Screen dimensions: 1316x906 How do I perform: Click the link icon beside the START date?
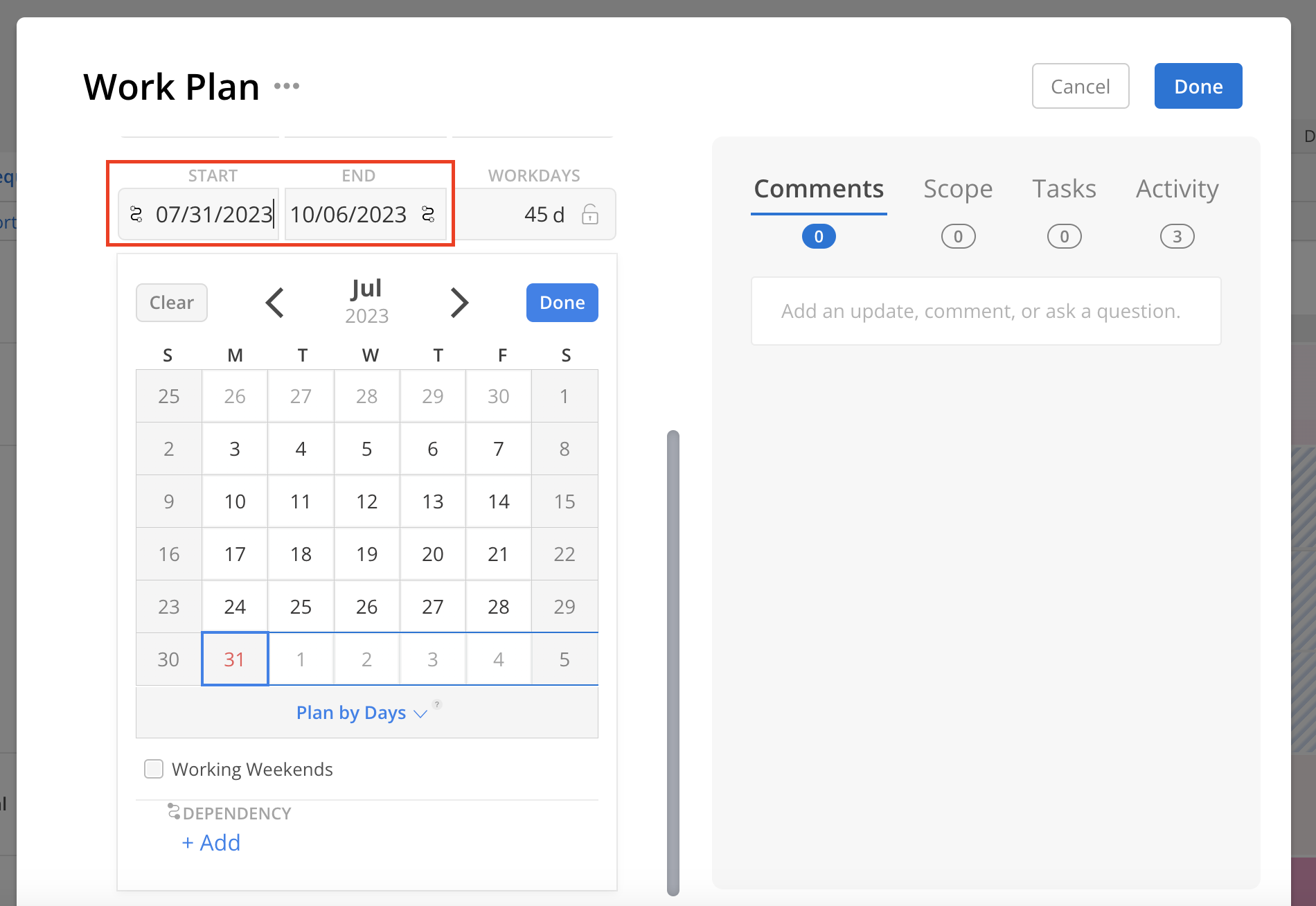[x=137, y=215]
